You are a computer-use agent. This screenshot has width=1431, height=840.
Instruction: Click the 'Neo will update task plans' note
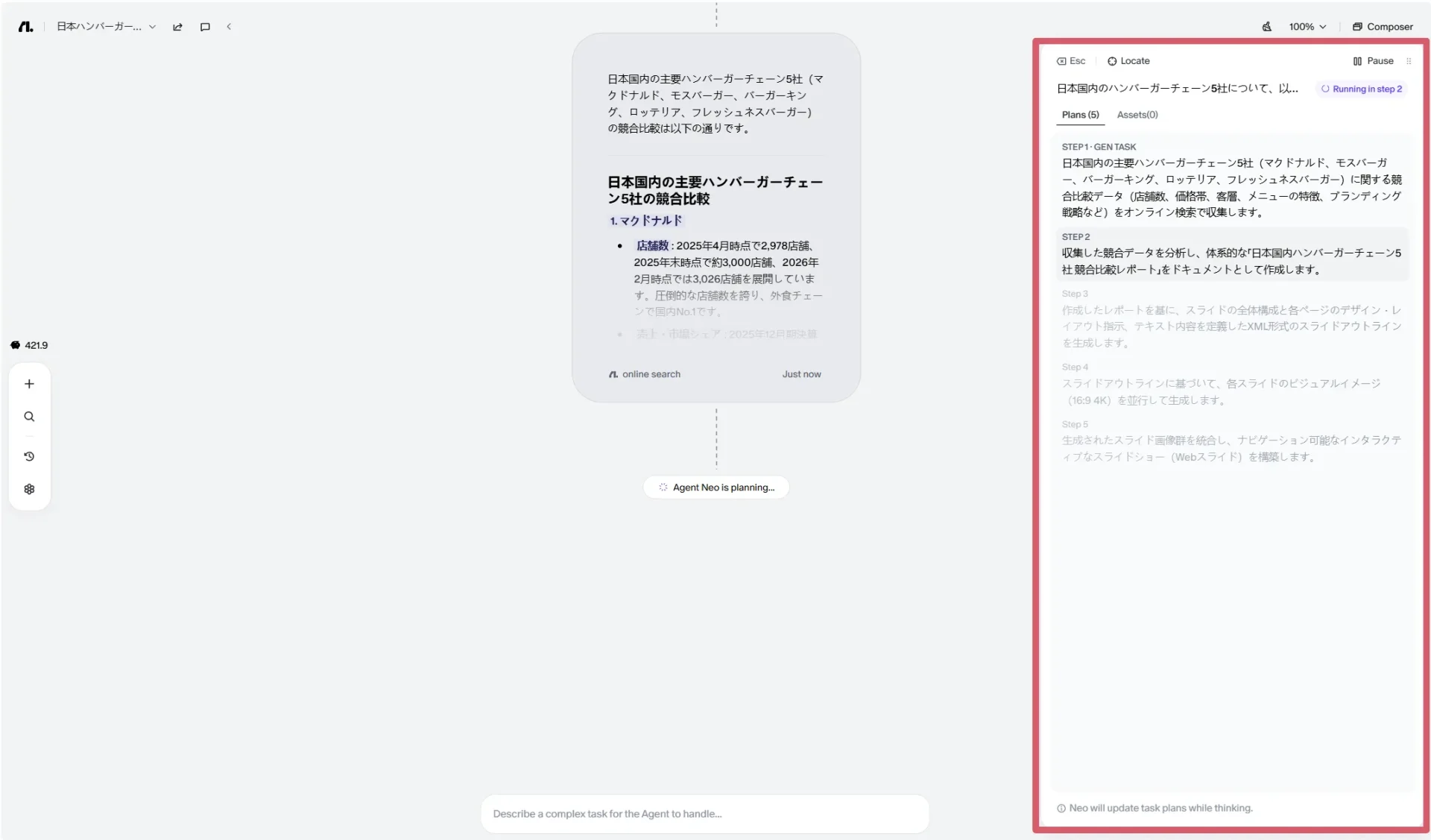pos(1154,809)
